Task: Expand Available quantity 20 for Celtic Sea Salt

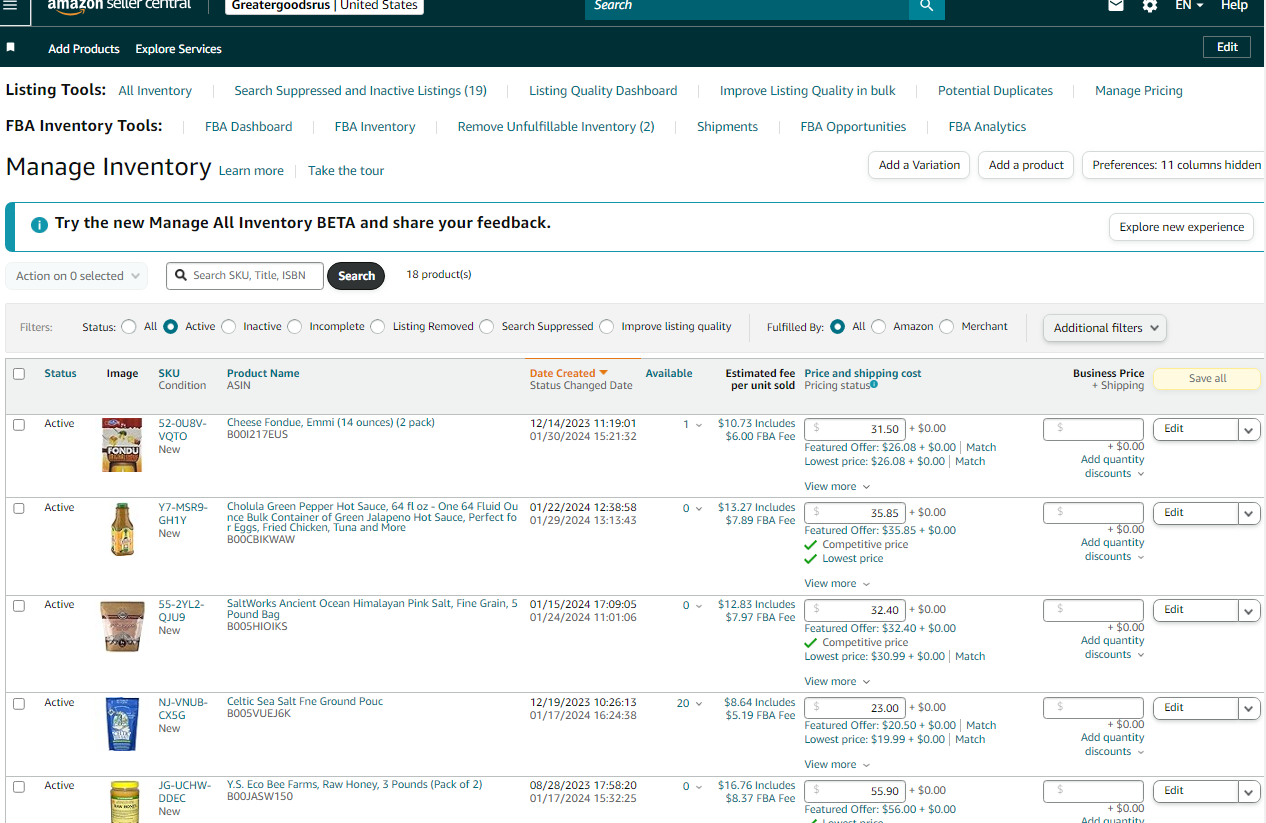Action: click(689, 704)
